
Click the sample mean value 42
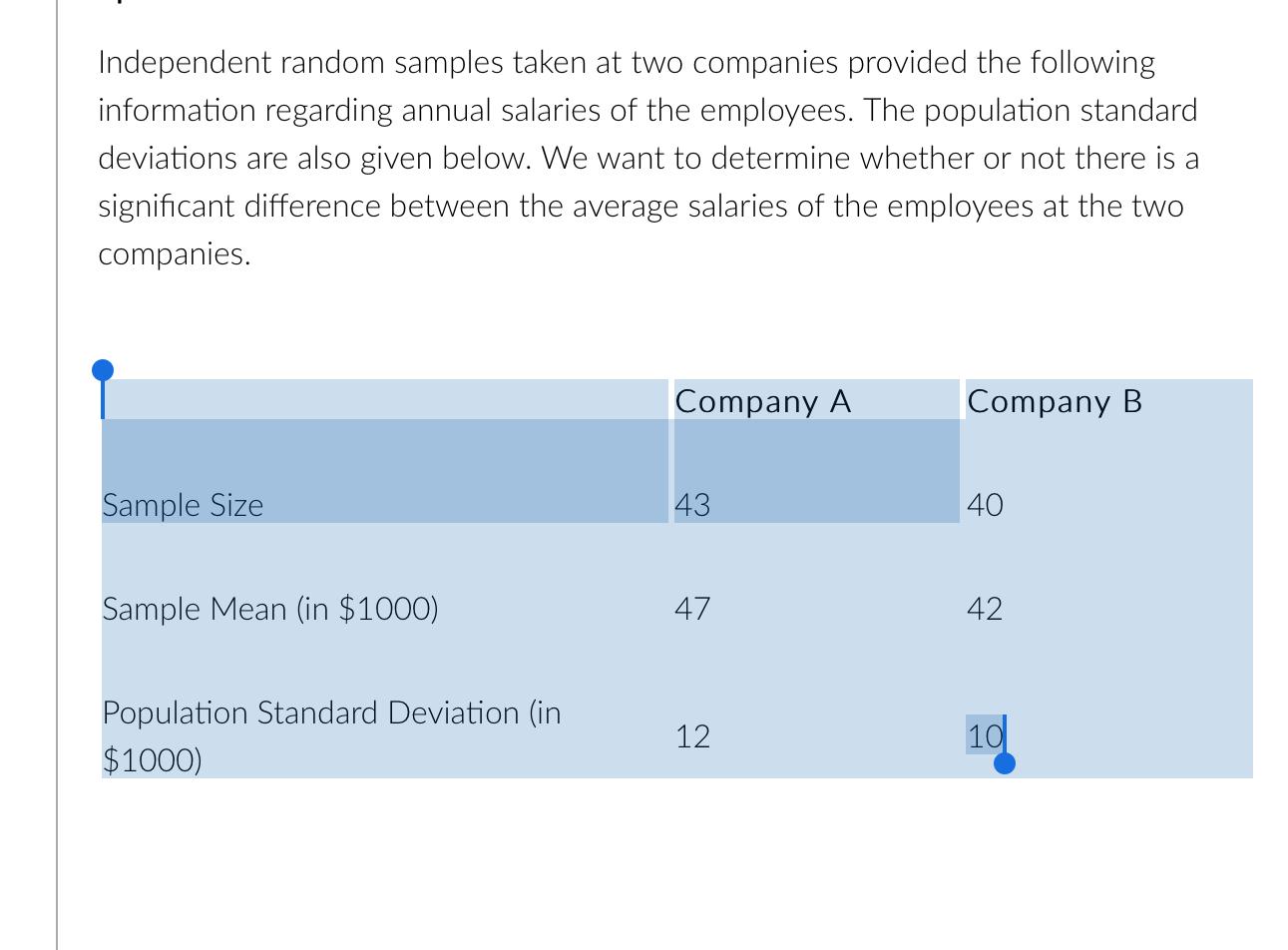(x=985, y=609)
